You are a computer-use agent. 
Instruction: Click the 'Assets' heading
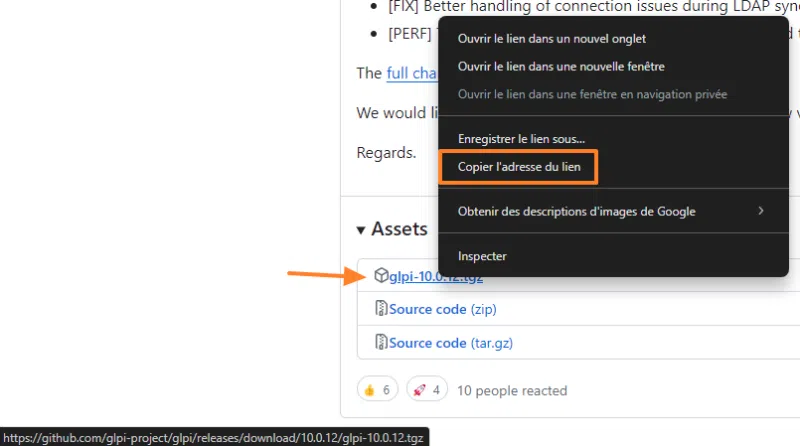click(399, 229)
